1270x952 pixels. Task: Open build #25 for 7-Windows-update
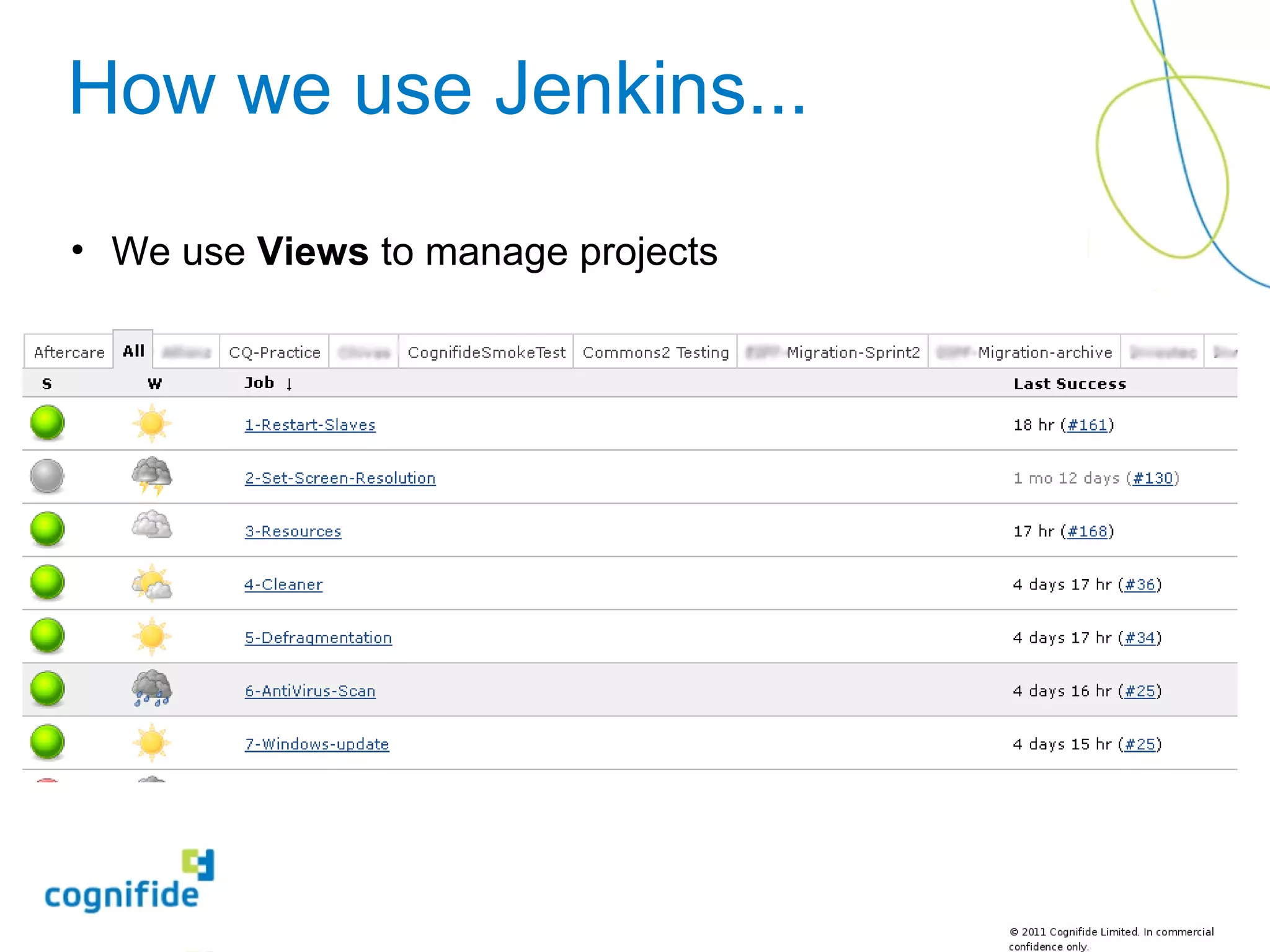tap(1140, 744)
